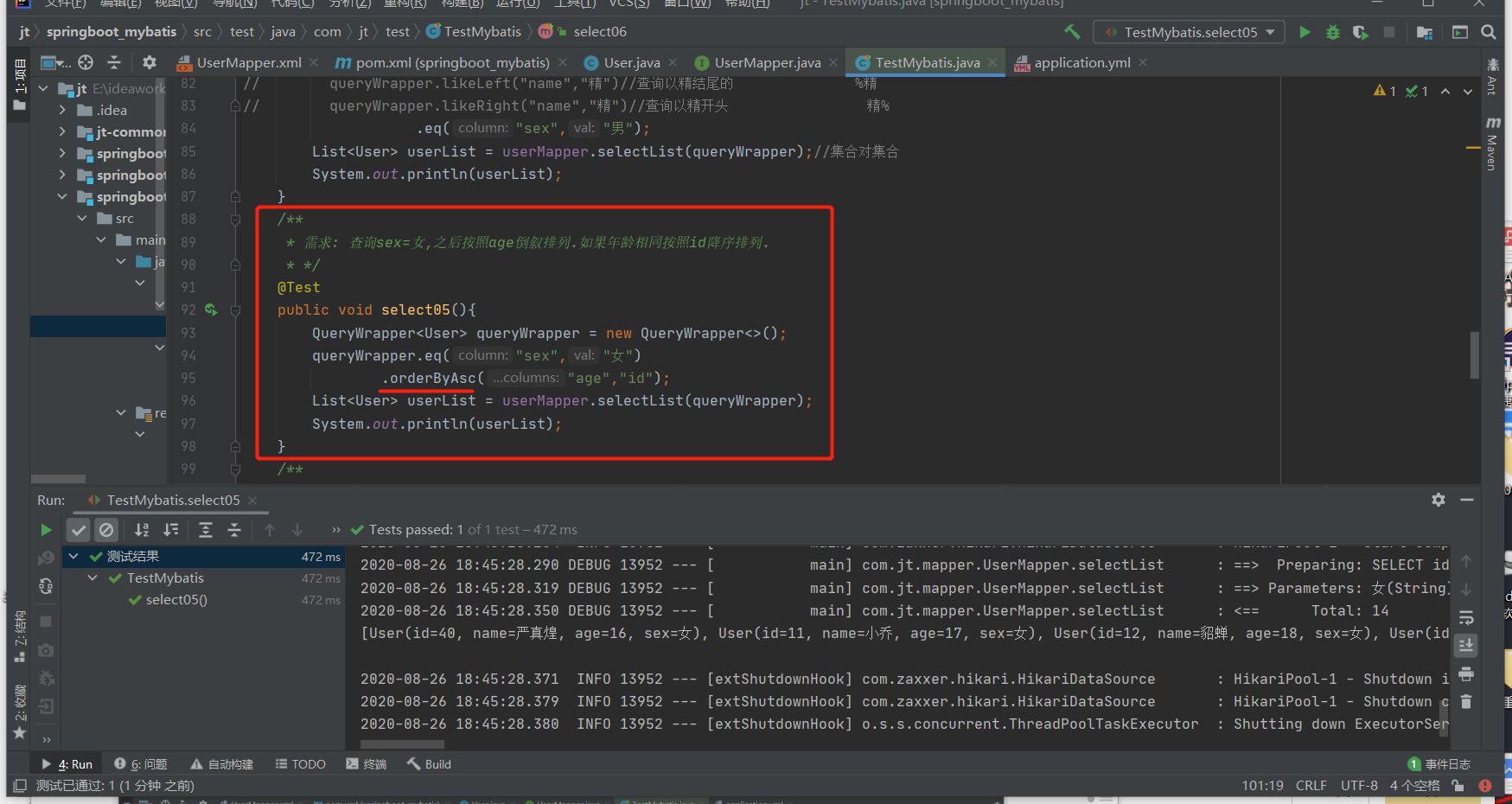The height and width of the screenshot is (804, 1512).
Task: Open Run panel settings gear
Action: click(1439, 500)
